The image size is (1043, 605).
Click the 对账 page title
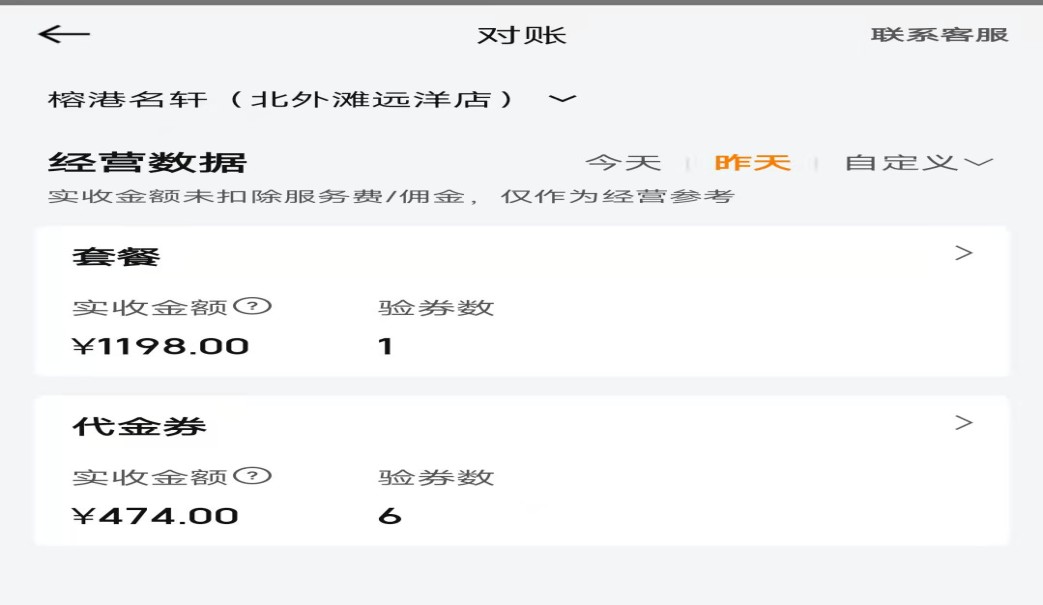point(521,35)
